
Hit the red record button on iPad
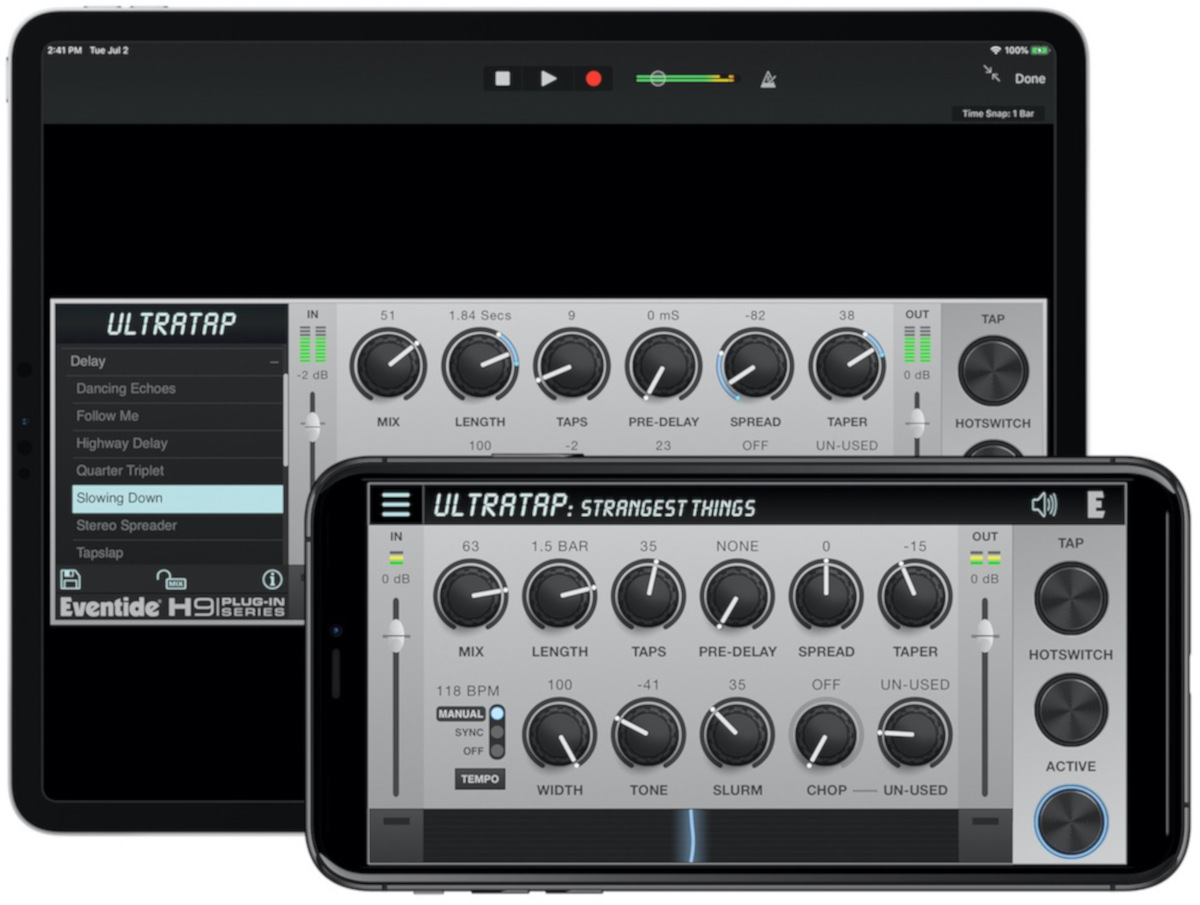coord(593,78)
